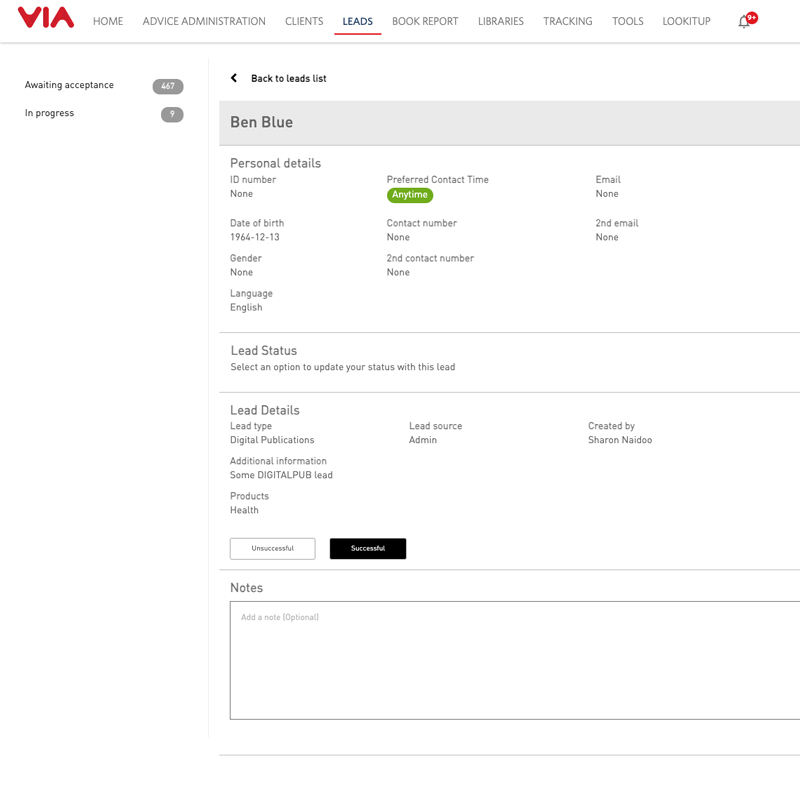The image size is (800, 800).
Task: Click the Notes heading
Action: tap(246, 588)
